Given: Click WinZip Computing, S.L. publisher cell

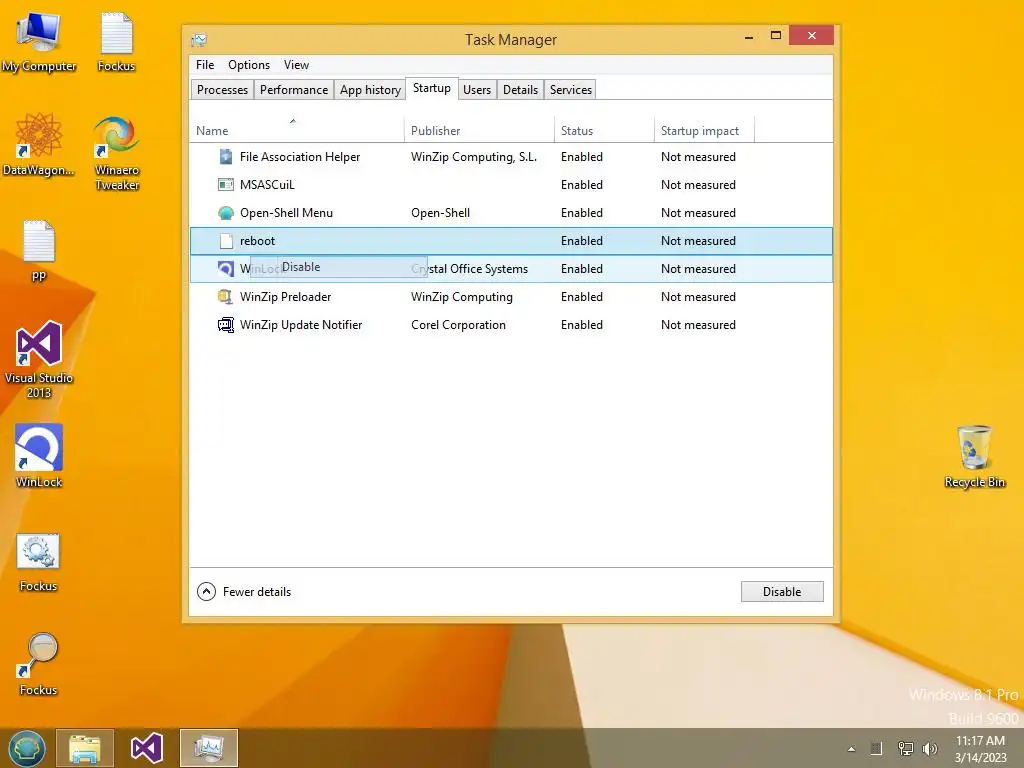Looking at the screenshot, I should point(474,157).
